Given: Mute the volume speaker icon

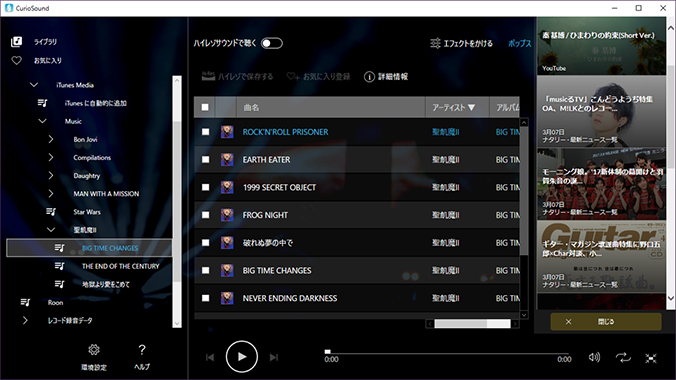Looking at the screenshot, I should pos(594,357).
